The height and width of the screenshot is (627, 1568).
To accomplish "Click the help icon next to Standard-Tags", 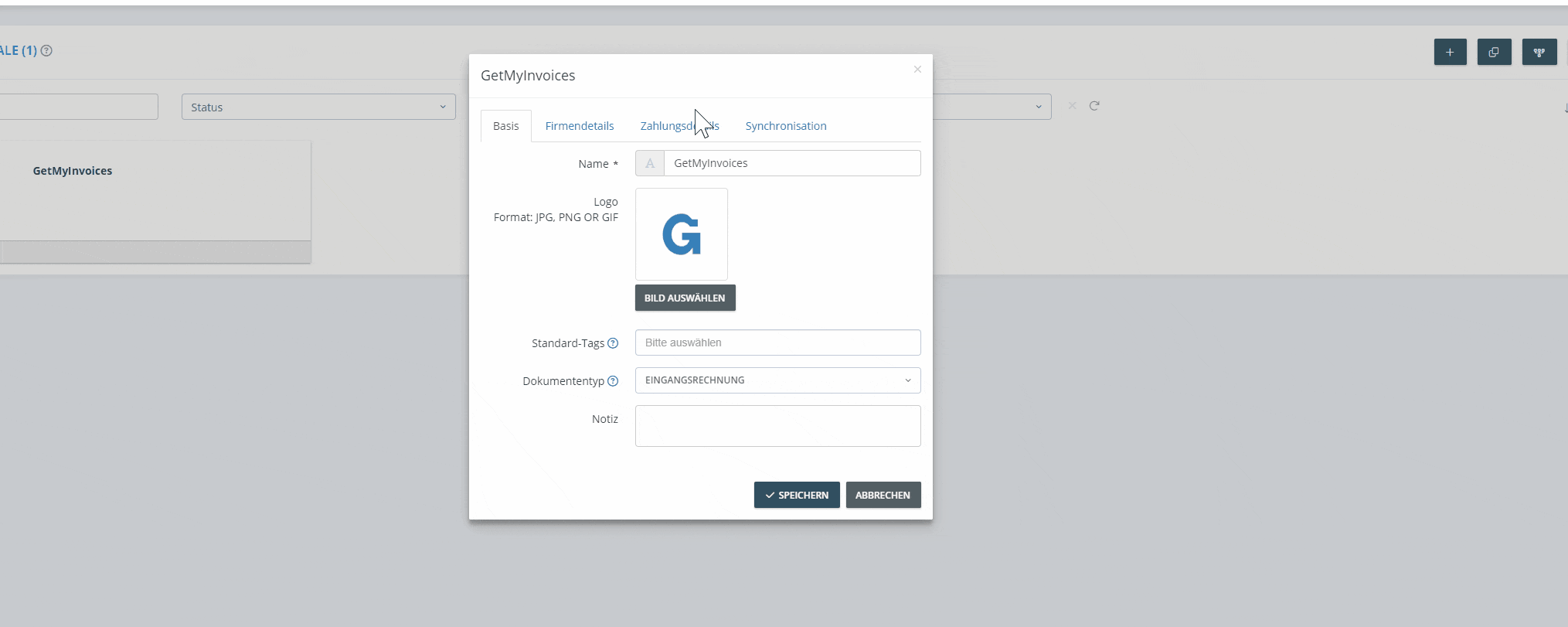I will coord(613,343).
